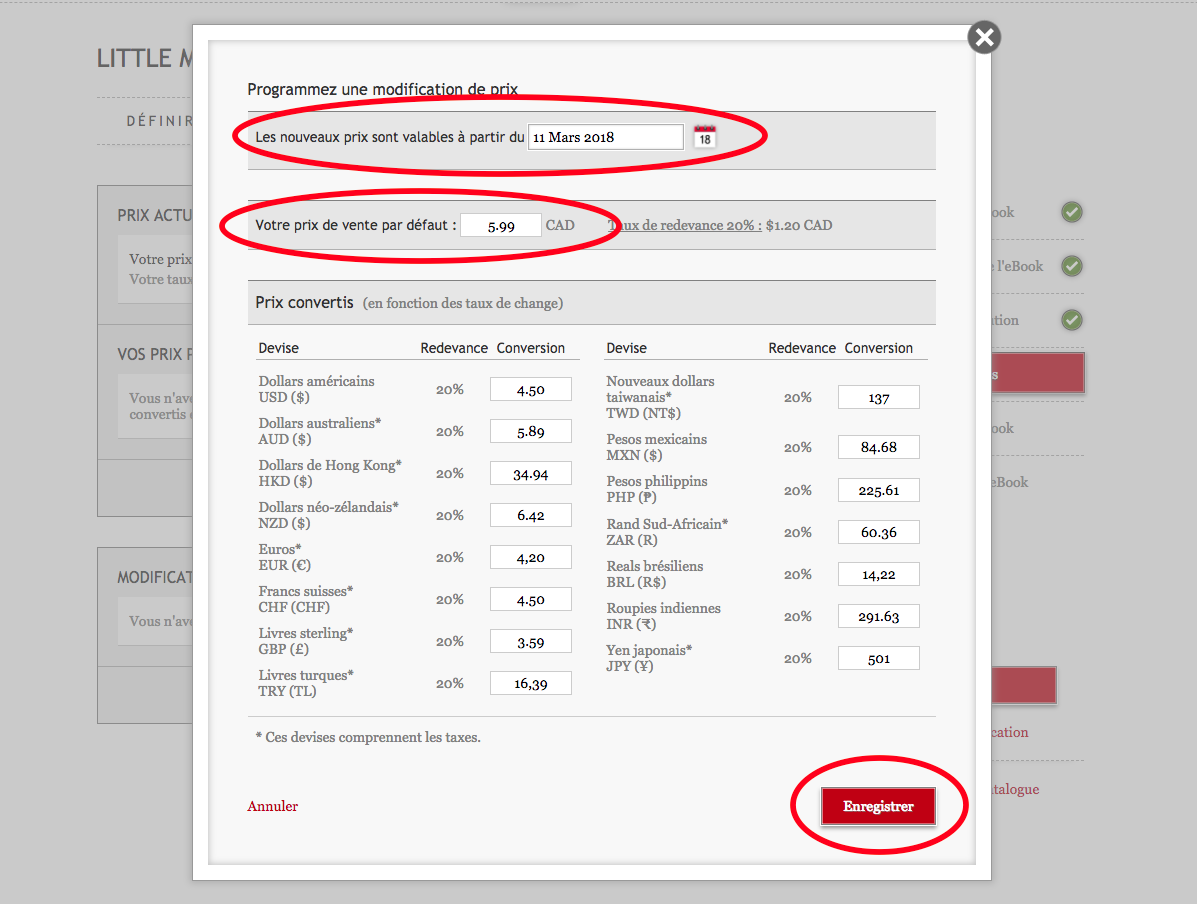Click the start date field showing 11 Mars 2018
This screenshot has height=904, width=1197.
pos(605,137)
